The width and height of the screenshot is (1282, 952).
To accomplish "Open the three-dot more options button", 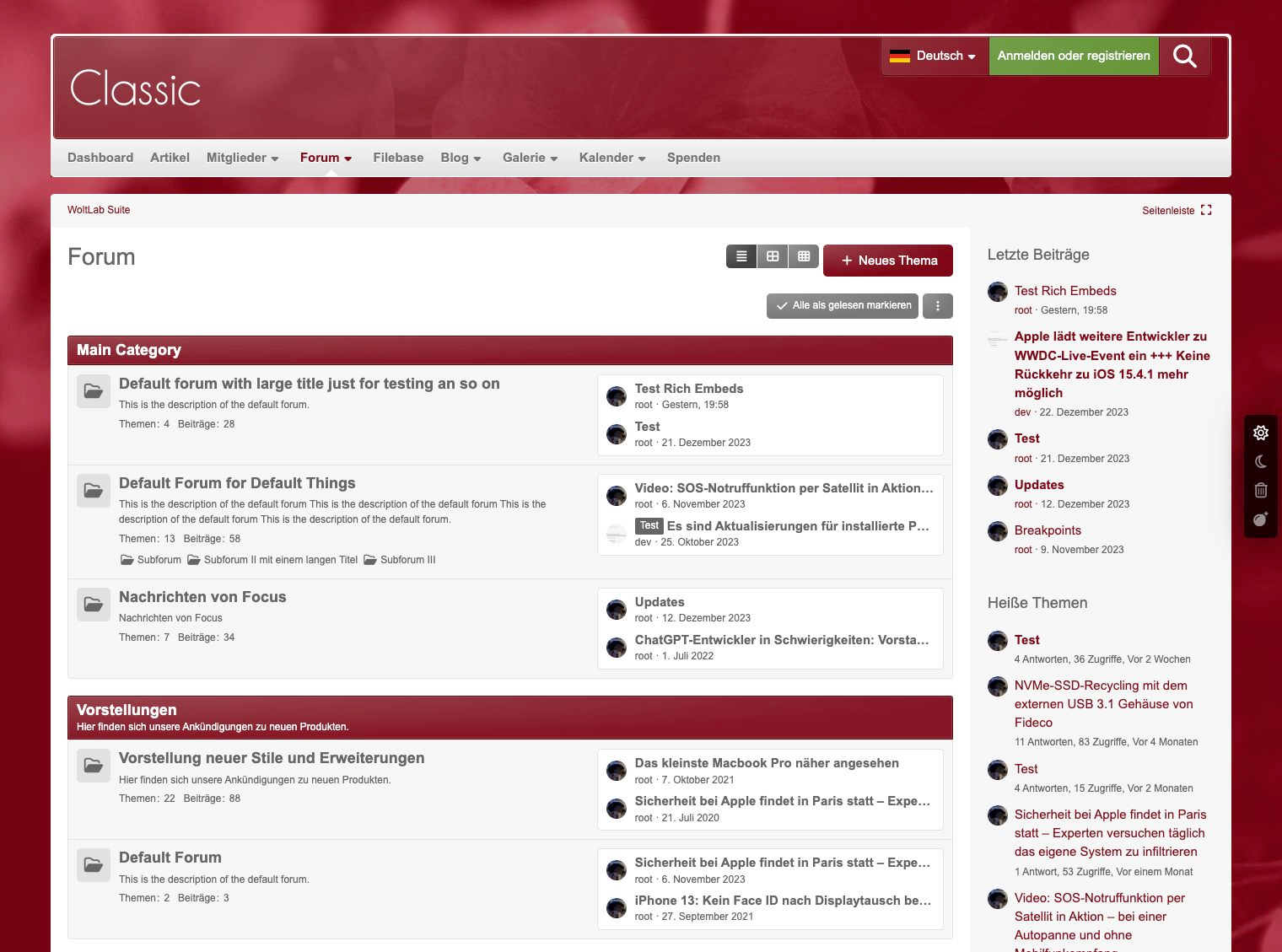I will point(938,306).
